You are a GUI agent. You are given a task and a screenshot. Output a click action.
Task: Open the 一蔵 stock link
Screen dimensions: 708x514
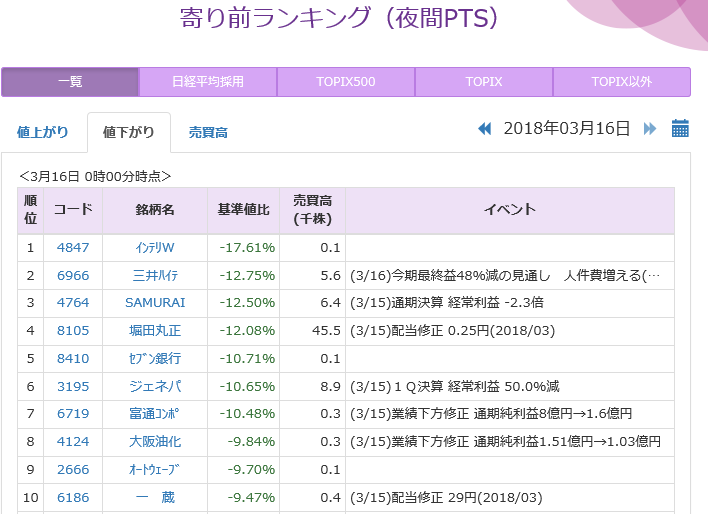[x=155, y=498]
